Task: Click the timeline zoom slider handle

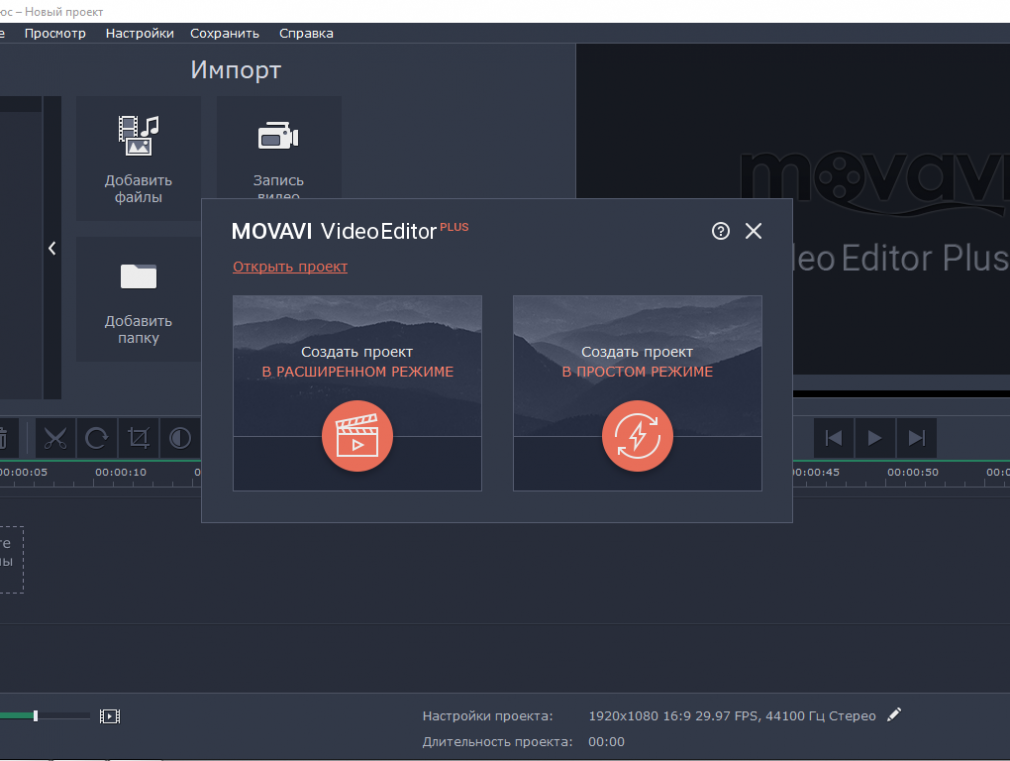Action: [35, 716]
